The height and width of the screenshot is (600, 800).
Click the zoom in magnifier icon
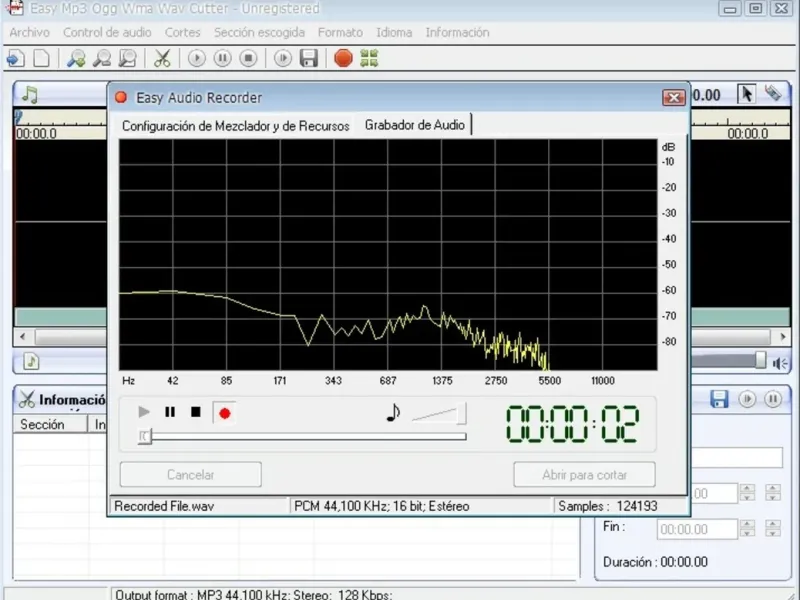coord(76,58)
